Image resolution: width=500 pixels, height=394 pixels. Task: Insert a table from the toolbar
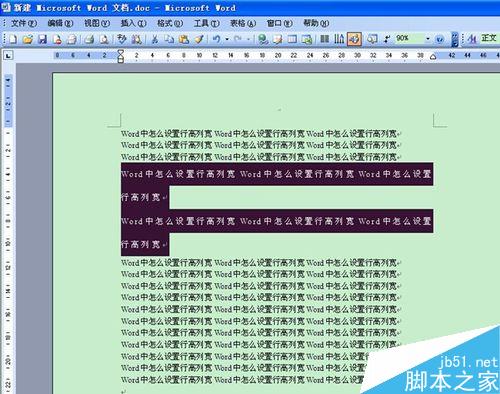tap(292, 39)
